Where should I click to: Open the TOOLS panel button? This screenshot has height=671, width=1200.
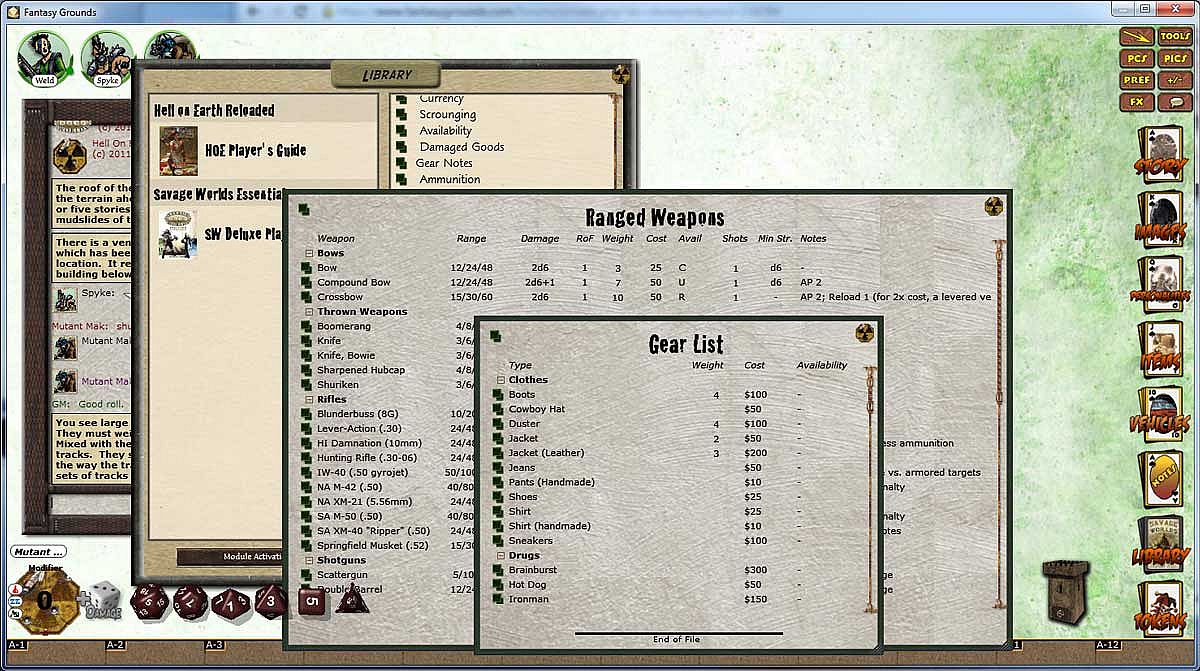pyautogui.click(x=1175, y=36)
